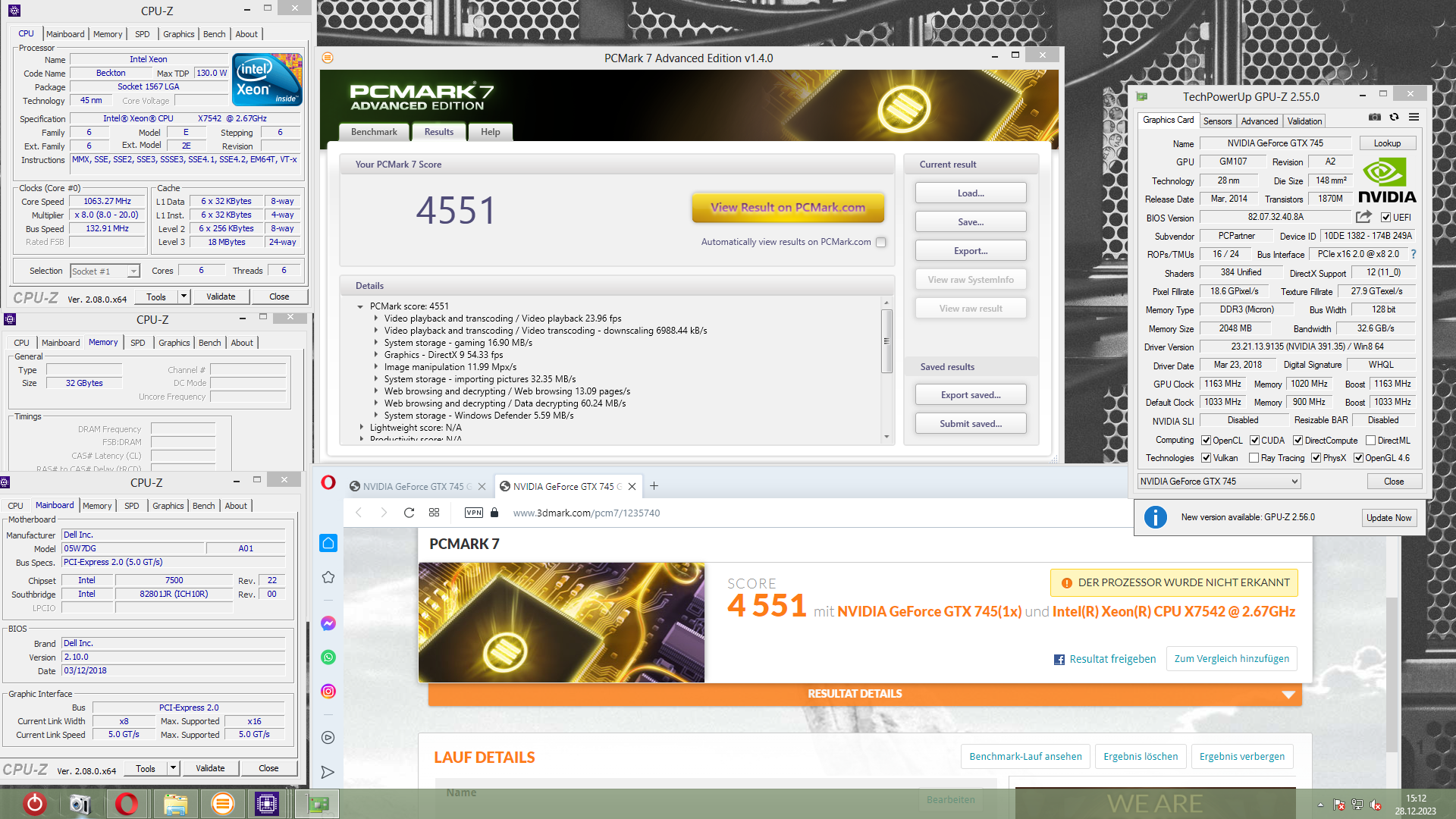
Task: Click muted volume tray icon
Action: (1375, 805)
